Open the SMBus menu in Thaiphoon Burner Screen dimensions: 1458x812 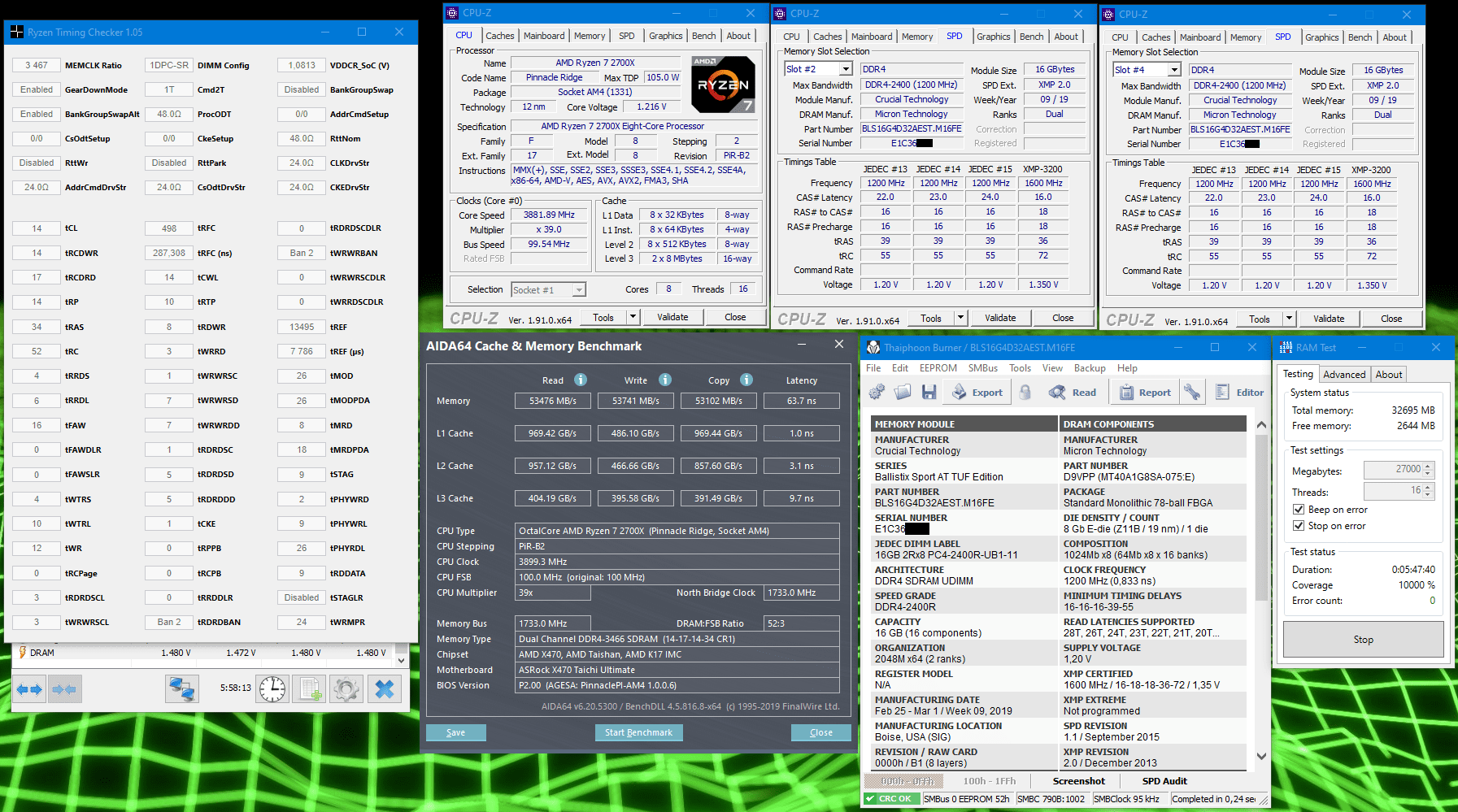point(982,368)
